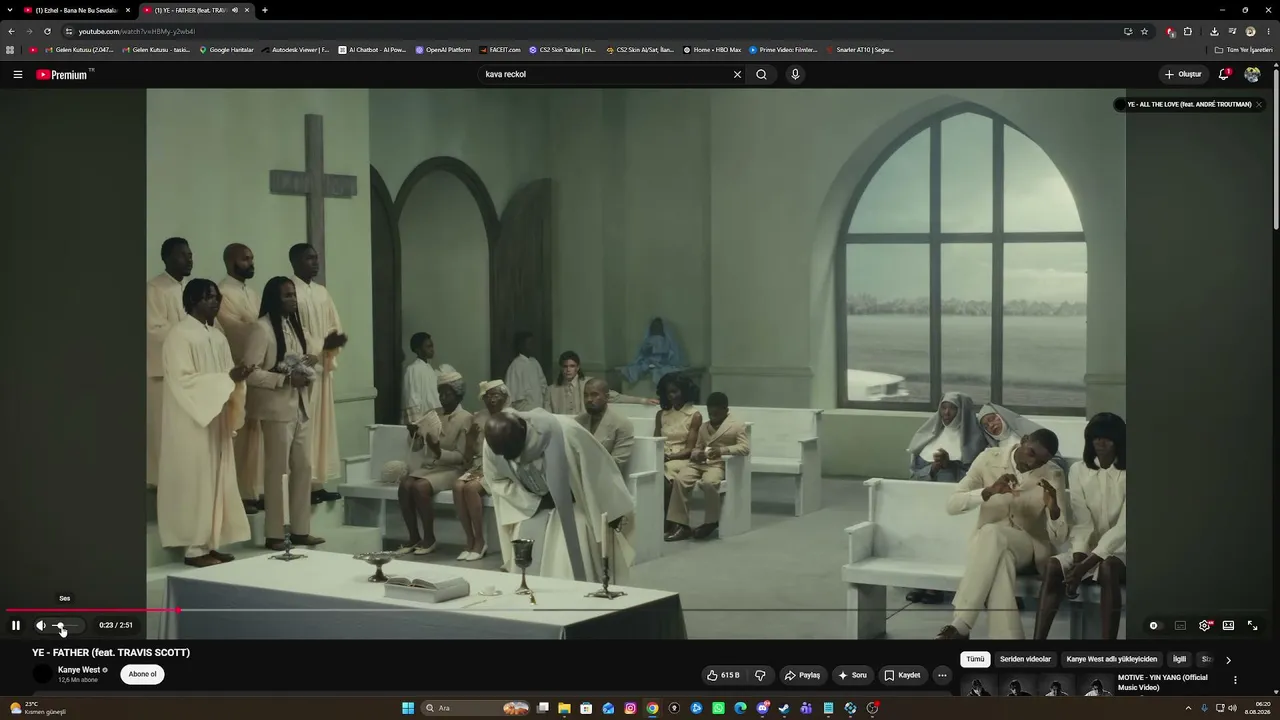The image size is (1280, 720).
Task: Click the address bar URL
Action: (x=138, y=31)
